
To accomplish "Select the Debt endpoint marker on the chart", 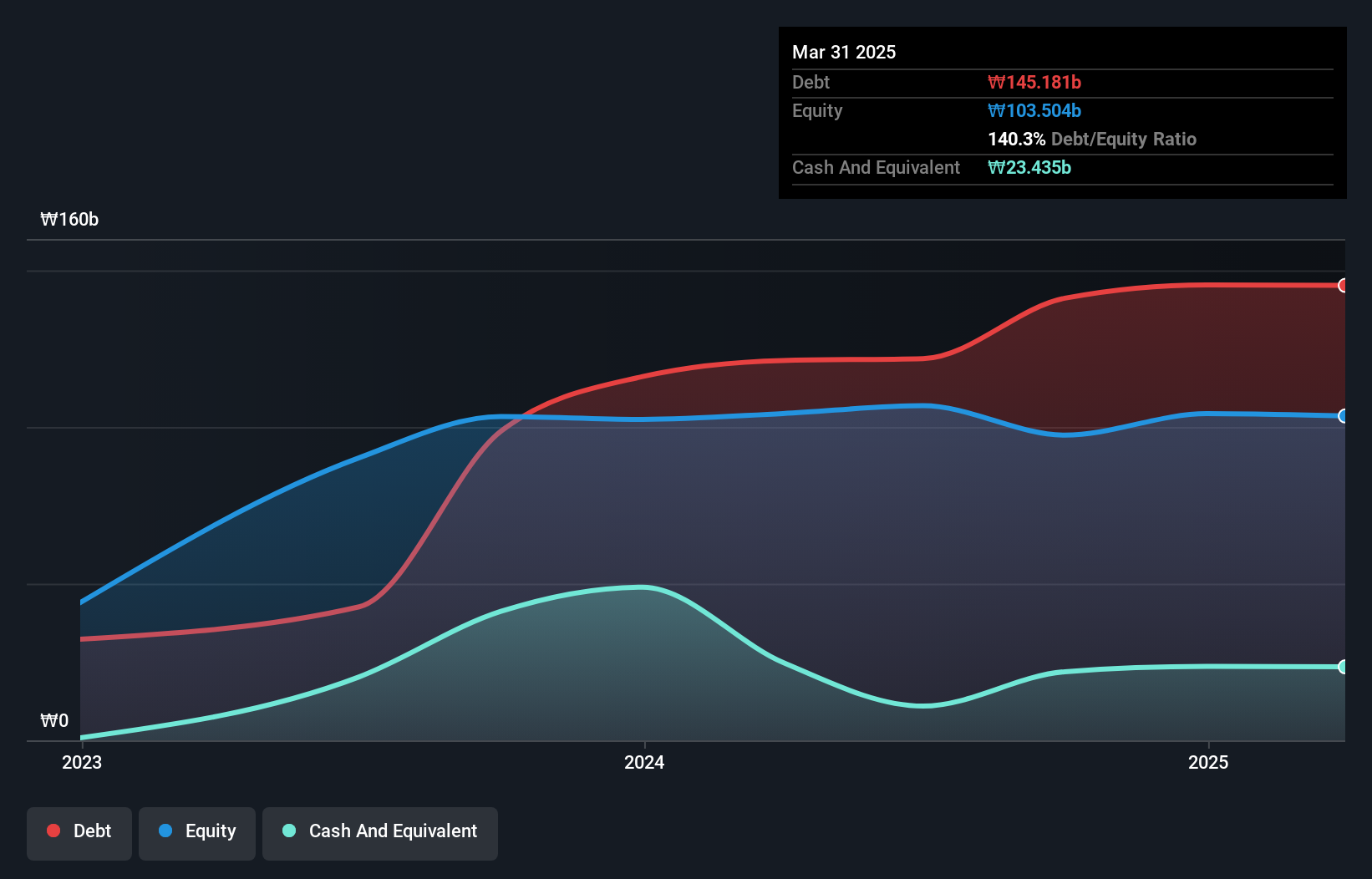I will pos(1343,285).
